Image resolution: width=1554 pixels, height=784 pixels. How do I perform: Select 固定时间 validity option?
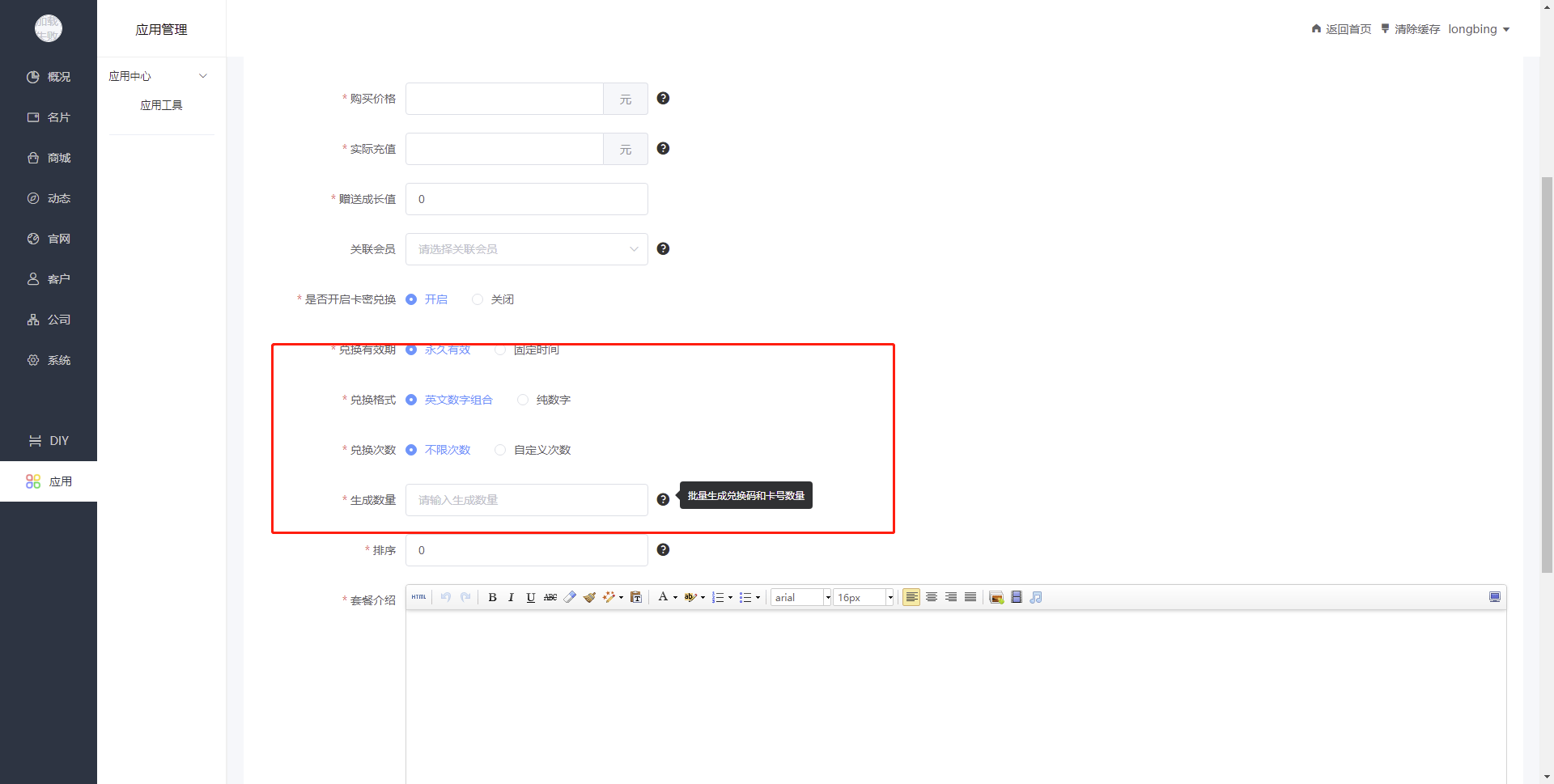(x=527, y=350)
